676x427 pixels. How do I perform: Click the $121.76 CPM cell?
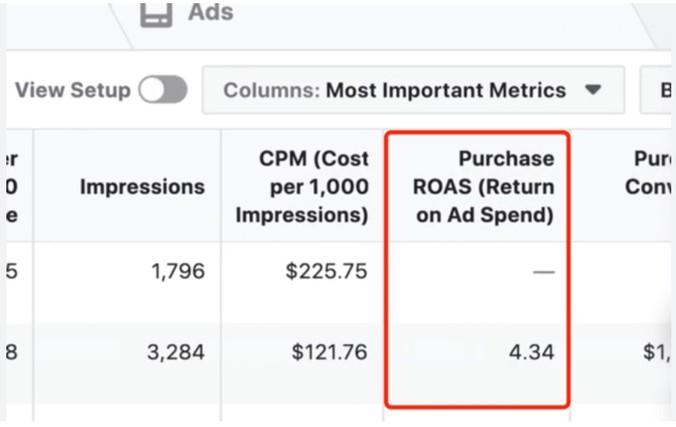(x=329, y=351)
